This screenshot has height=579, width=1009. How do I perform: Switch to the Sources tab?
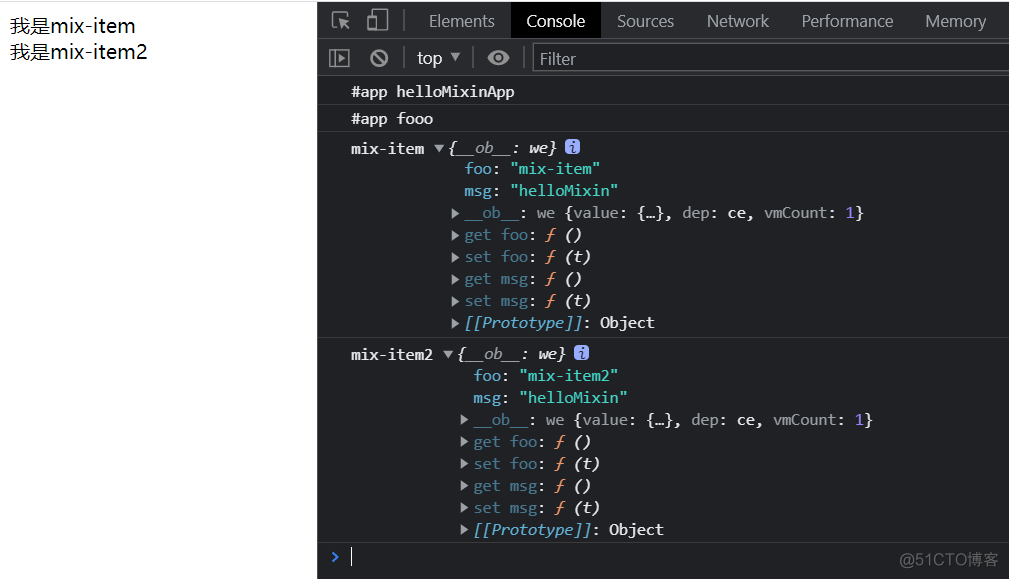tap(645, 21)
